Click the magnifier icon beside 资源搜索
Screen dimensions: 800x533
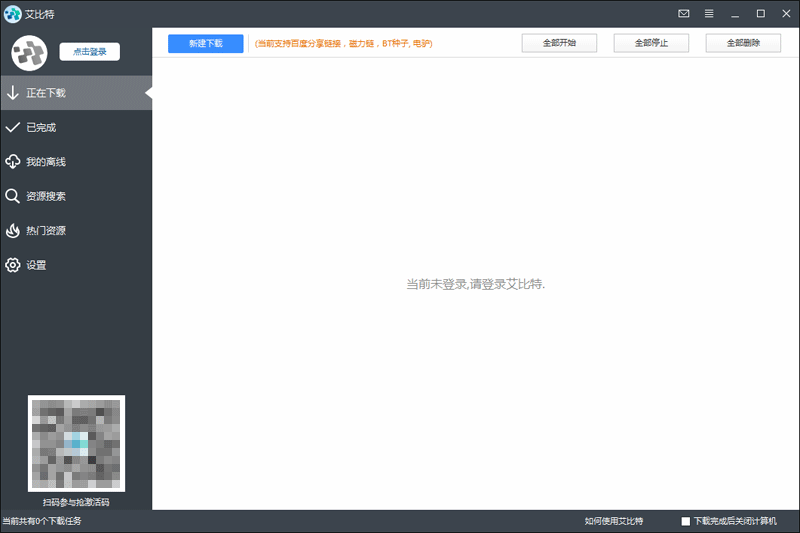(13, 196)
